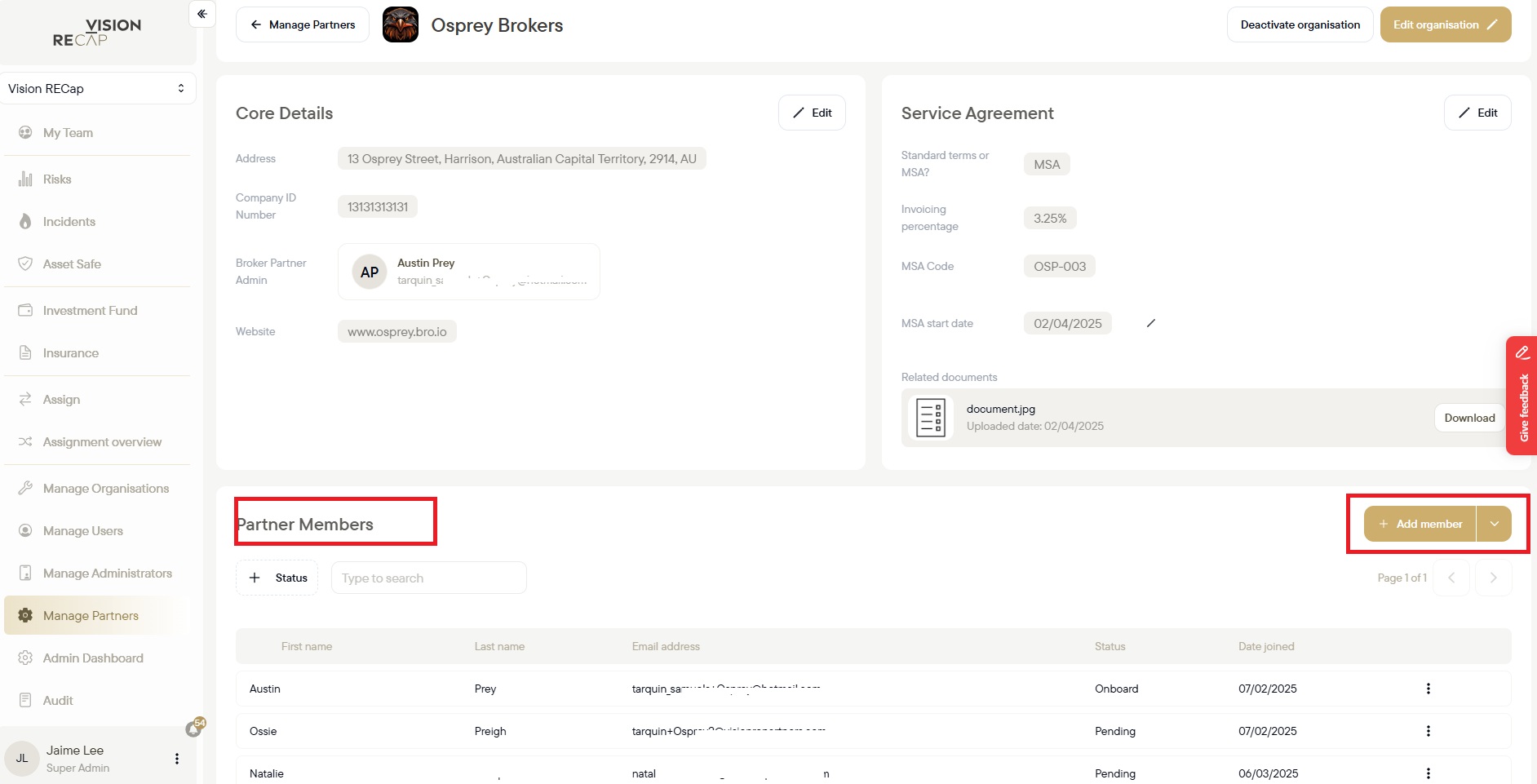Click the Manage Users person icon
Screen dimensions: 1537x784
coord(25,530)
